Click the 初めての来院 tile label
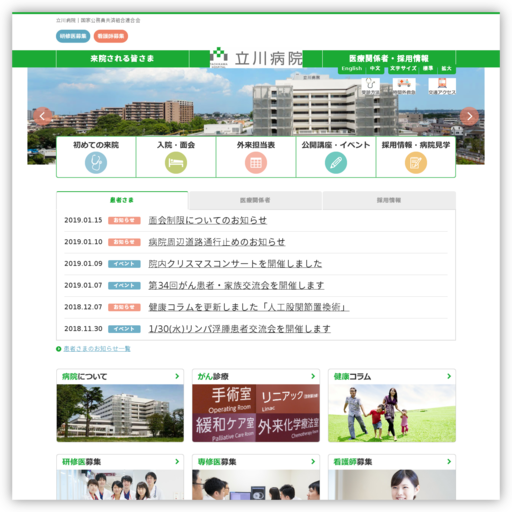 (96, 145)
